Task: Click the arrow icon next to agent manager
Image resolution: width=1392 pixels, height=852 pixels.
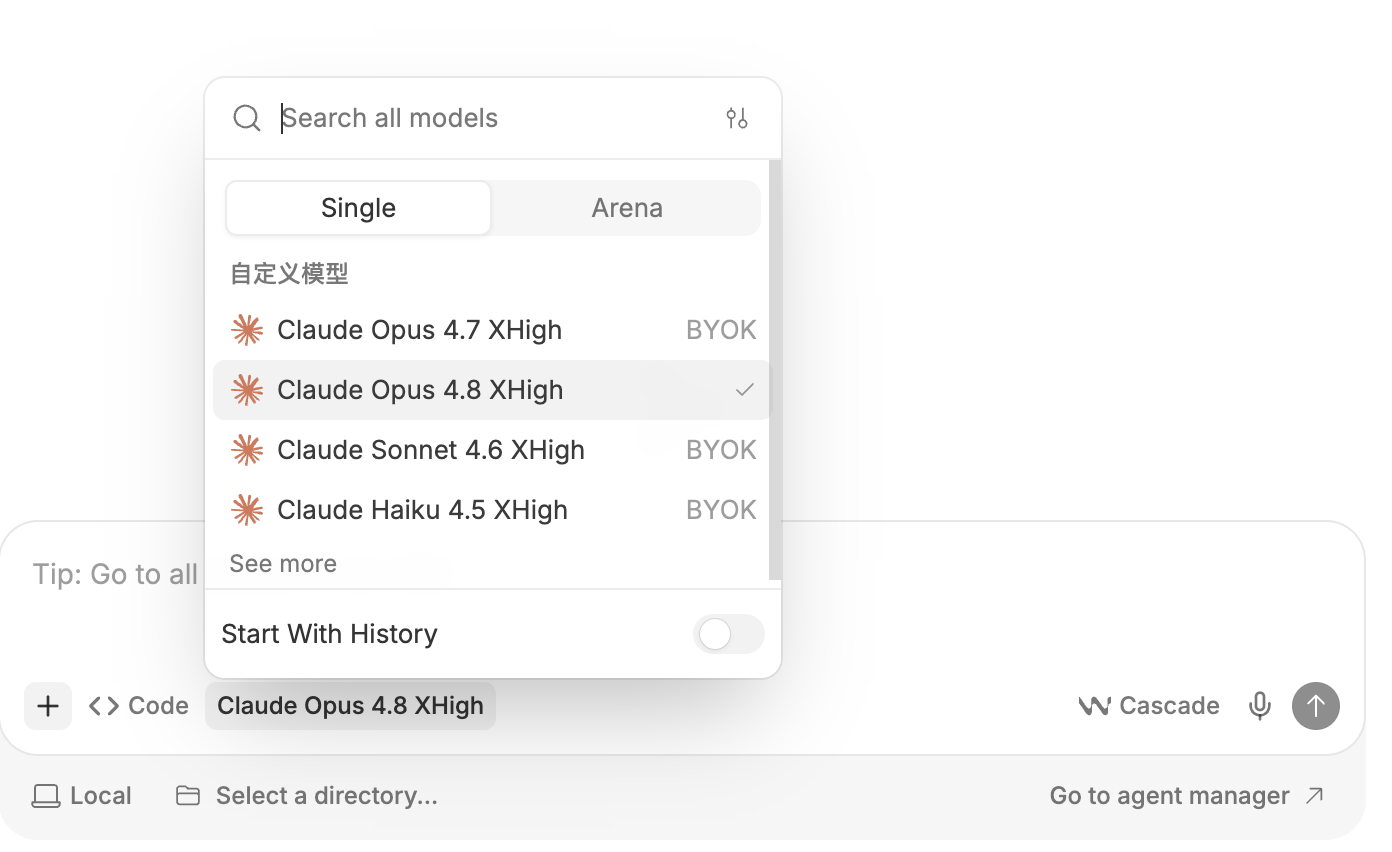Action: [x=1314, y=796]
